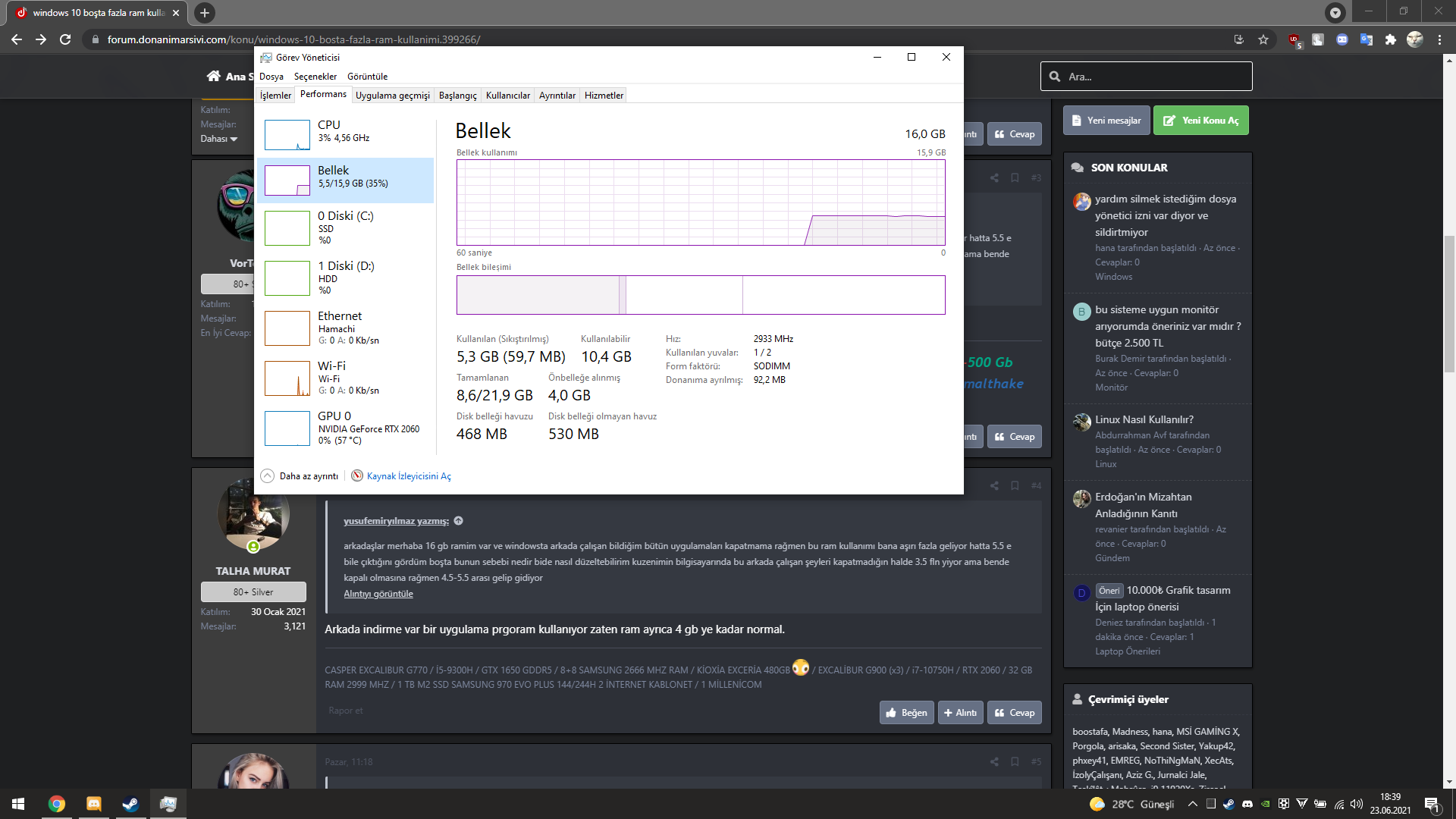The image size is (1456, 819).
Task: Open the 0 Diski (C:) SSD performance view
Action: (345, 227)
